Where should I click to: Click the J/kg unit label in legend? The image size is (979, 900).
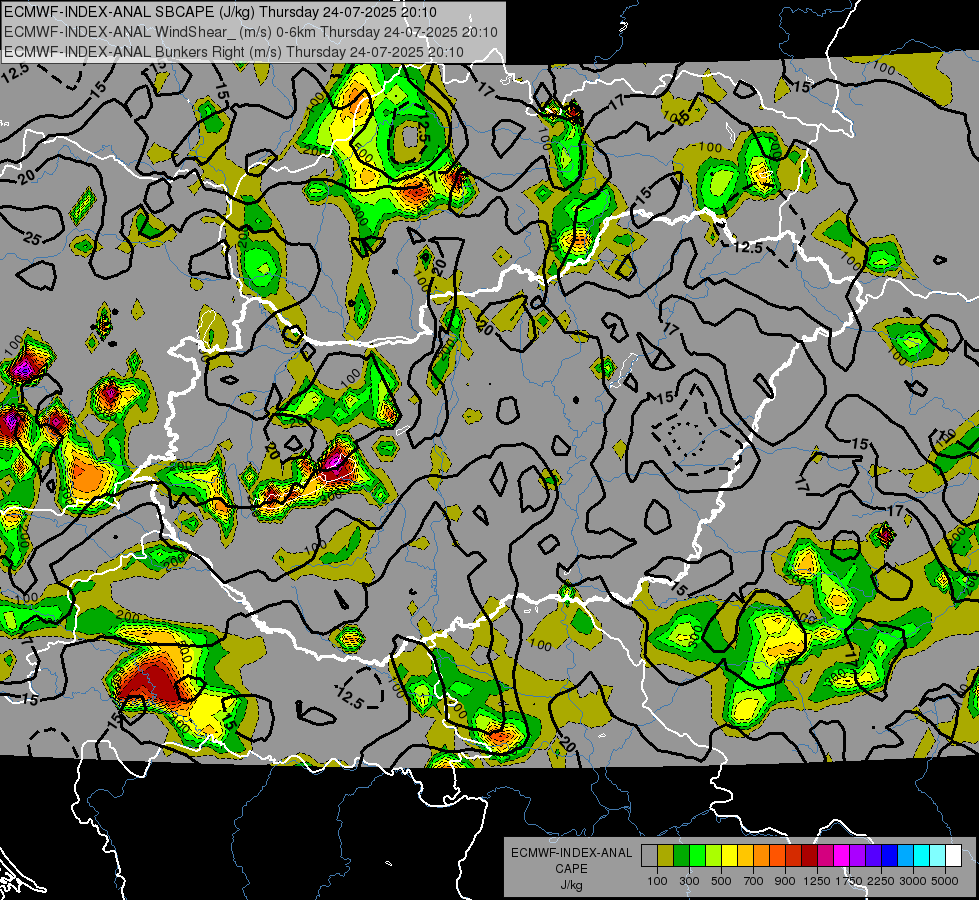571,886
